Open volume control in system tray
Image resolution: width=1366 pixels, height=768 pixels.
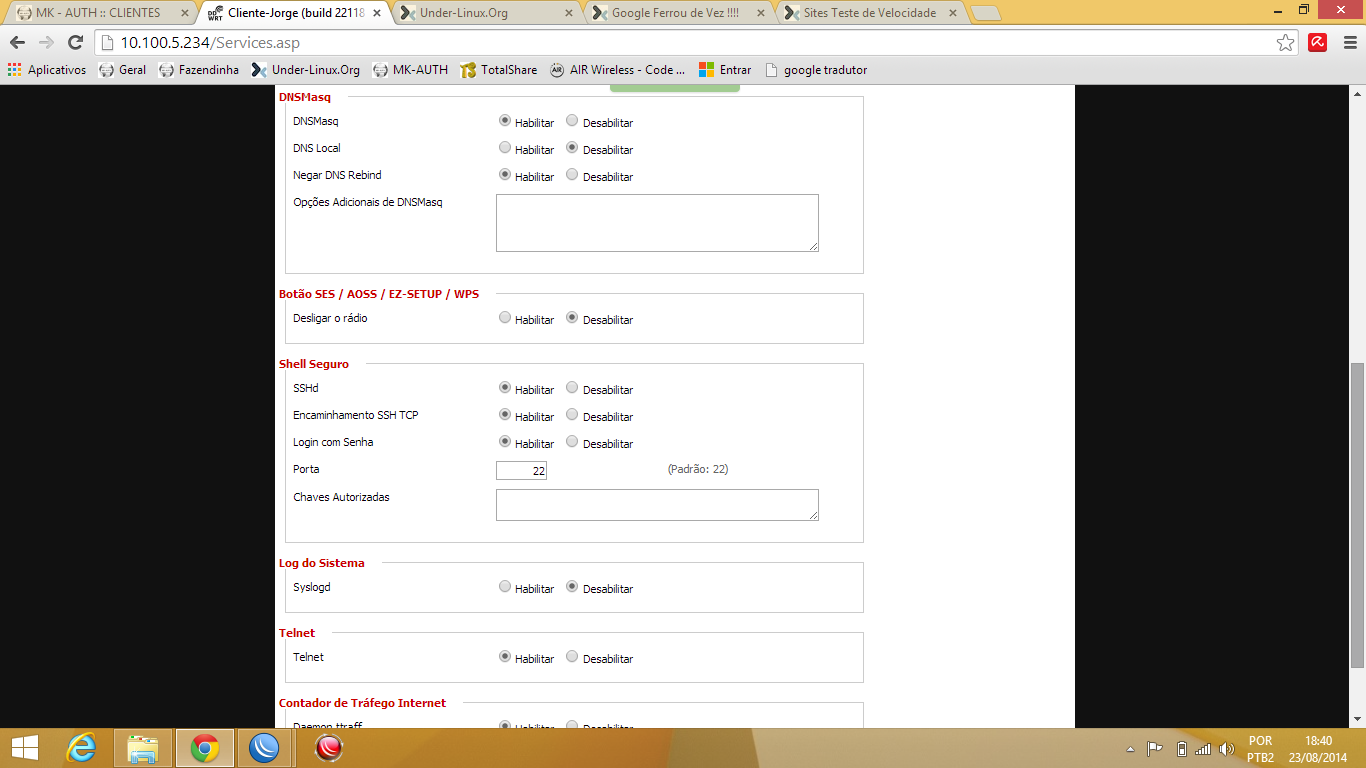1227,749
